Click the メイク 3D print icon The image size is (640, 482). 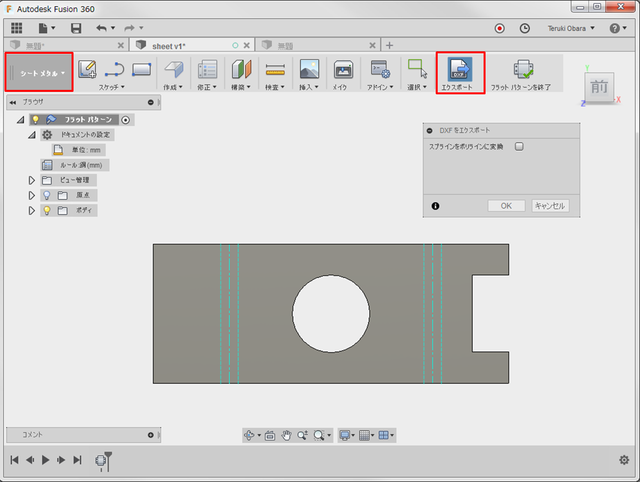pos(343,69)
